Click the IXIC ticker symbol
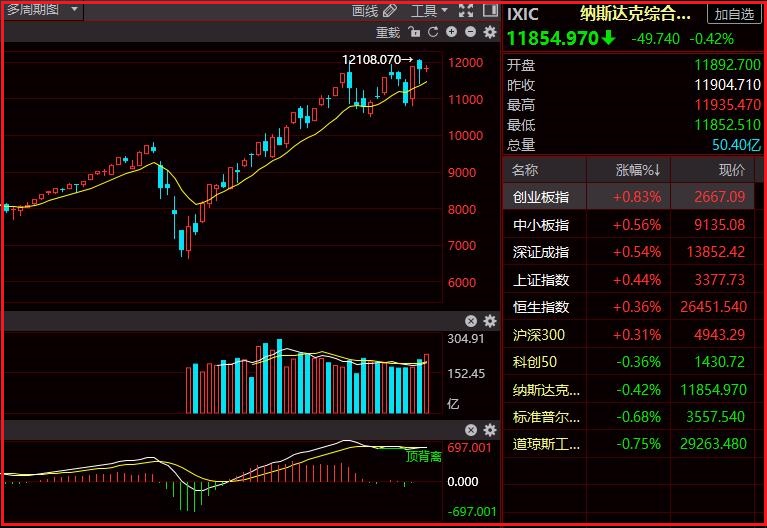 (523, 14)
